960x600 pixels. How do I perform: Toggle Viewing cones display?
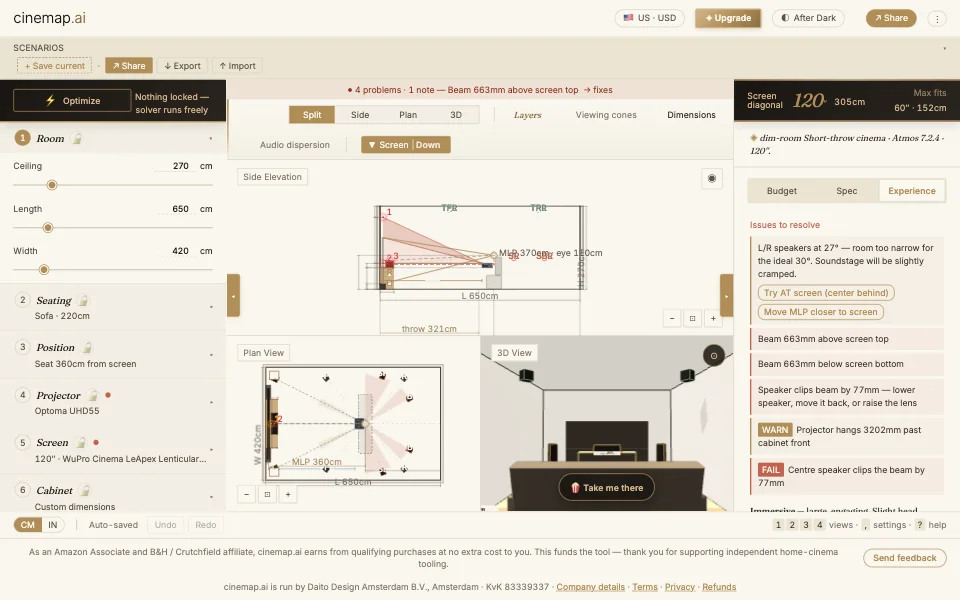(606, 115)
